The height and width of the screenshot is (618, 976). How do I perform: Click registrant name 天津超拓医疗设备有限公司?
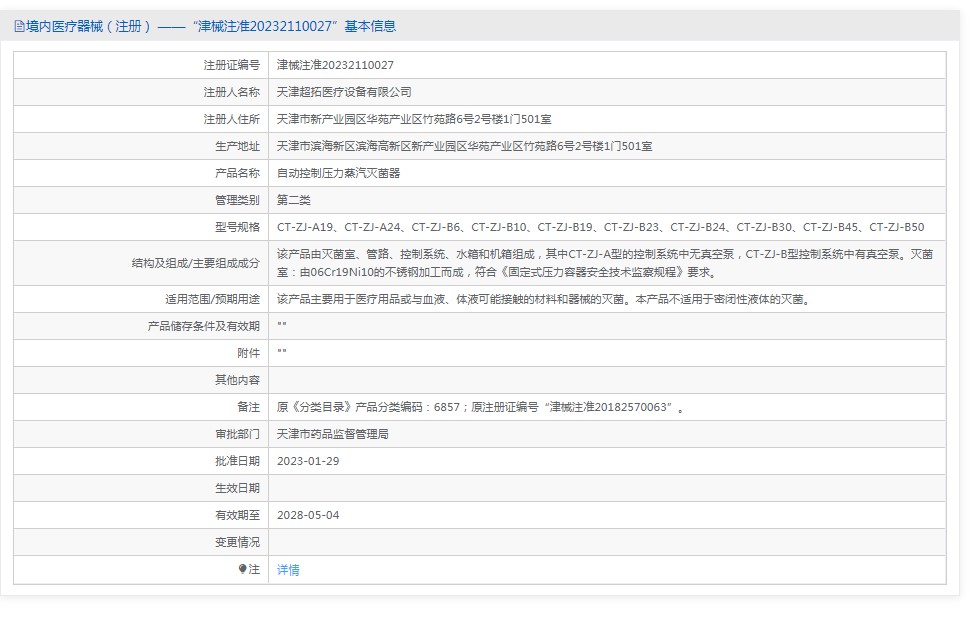click(x=344, y=92)
